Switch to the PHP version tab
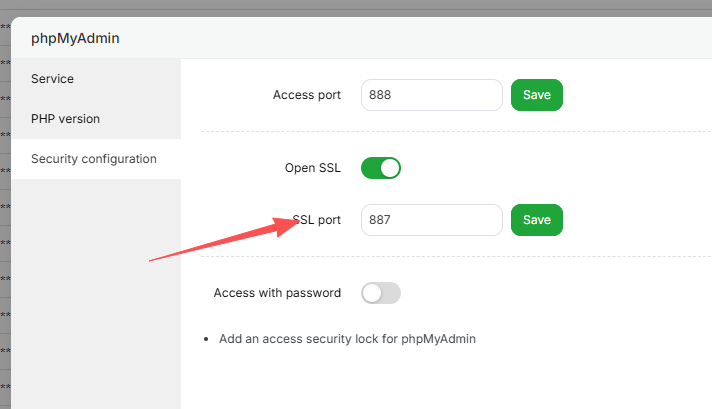712x409 pixels. coord(65,119)
